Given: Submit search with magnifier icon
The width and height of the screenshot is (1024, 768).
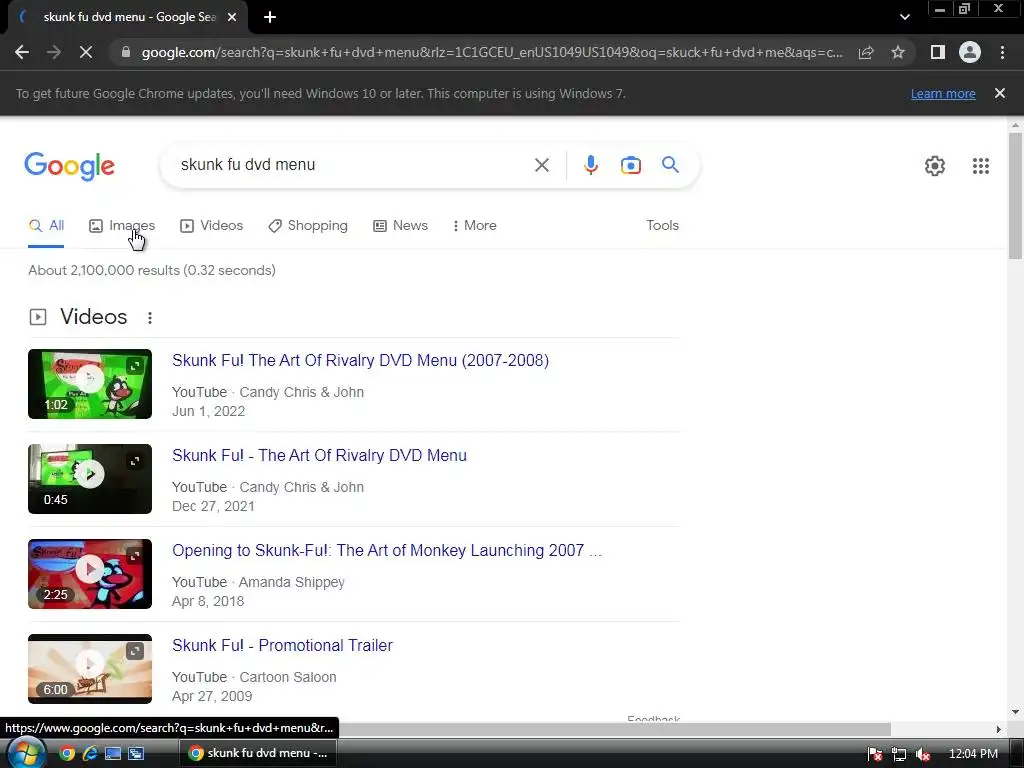Looking at the screenshot, I should pos(671,165).
